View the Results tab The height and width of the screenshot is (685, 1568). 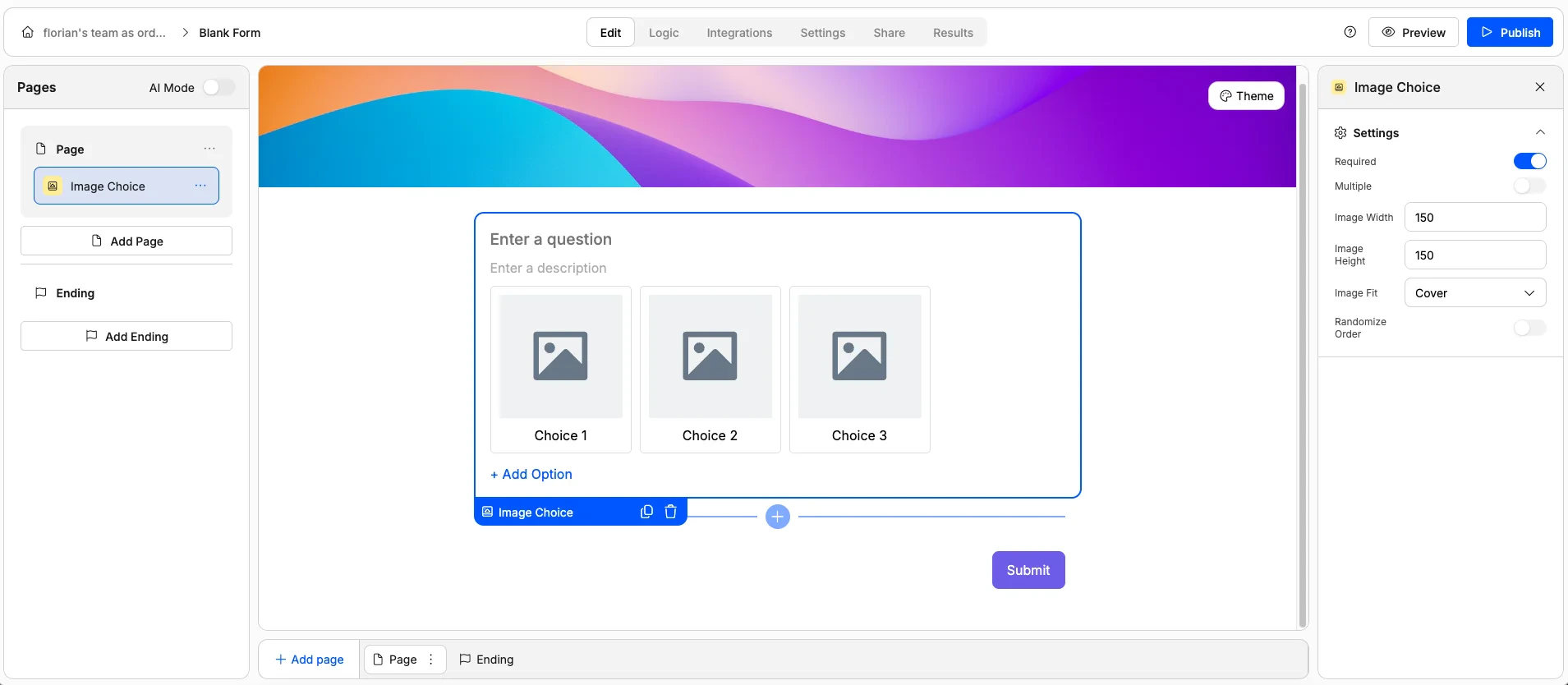tap(953, 32)
